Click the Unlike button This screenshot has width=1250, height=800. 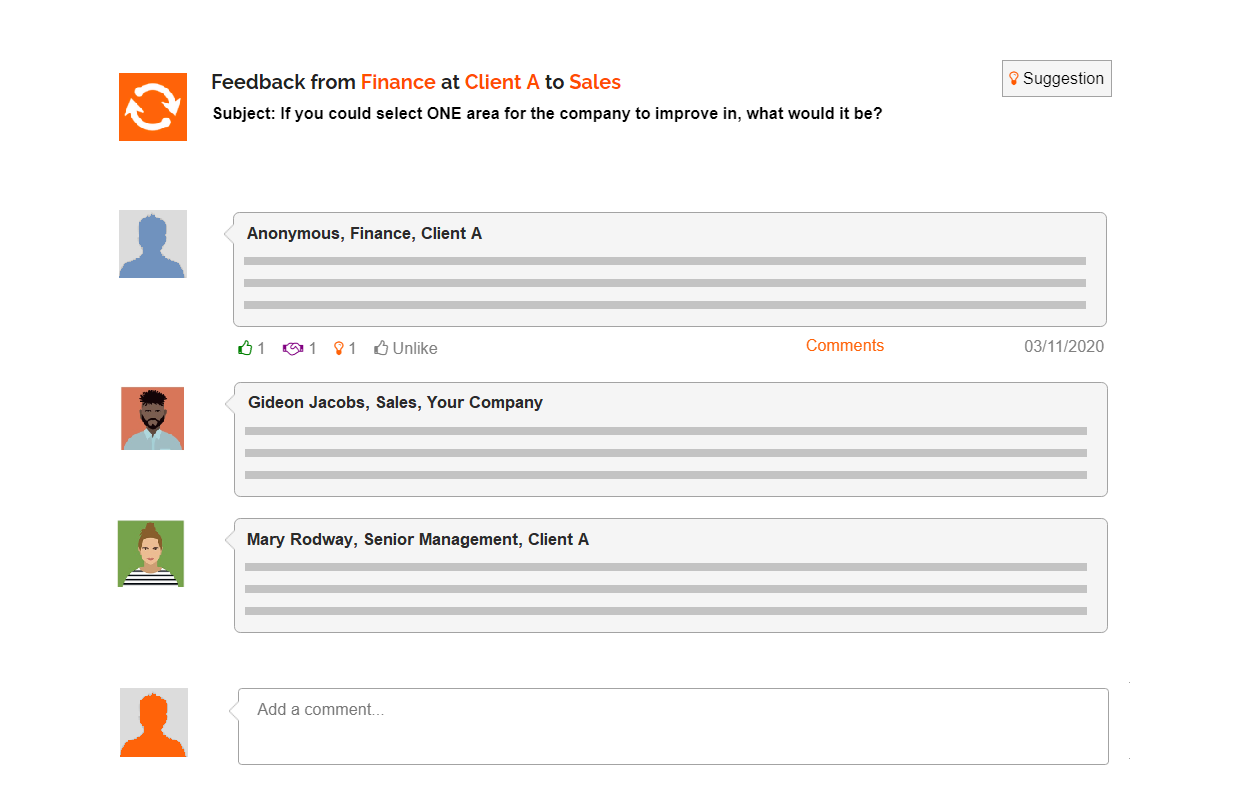[406, 348]
